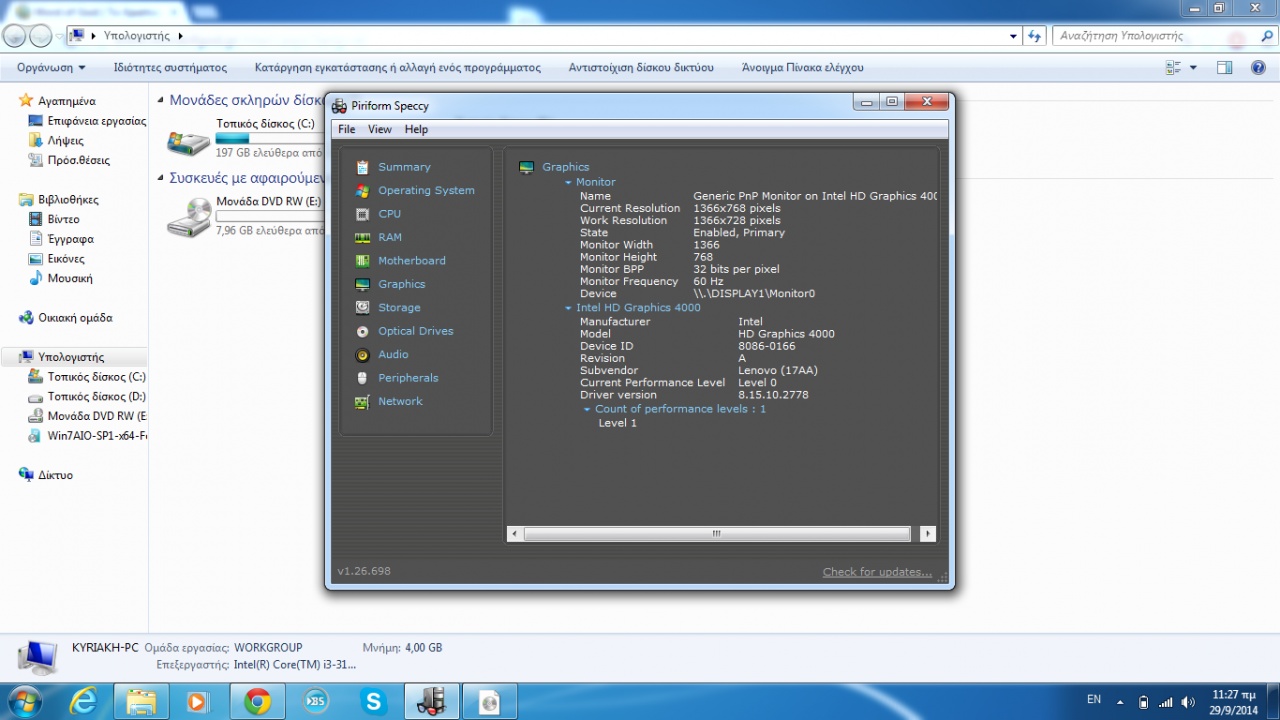Screen dimensions: 1280x720
Task: Open Οικιακή ομάδα in navigation pane
Action: click(75, 318)
